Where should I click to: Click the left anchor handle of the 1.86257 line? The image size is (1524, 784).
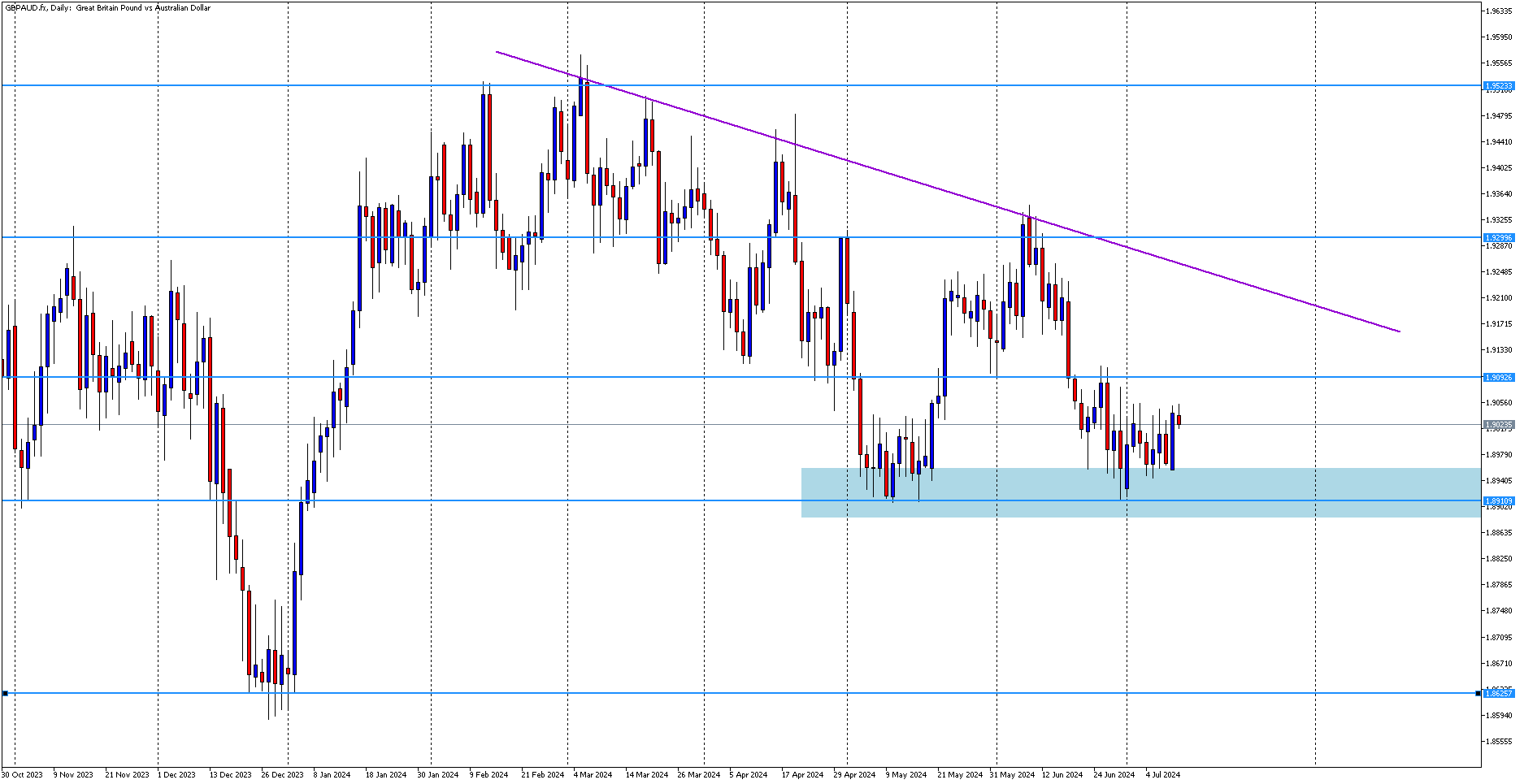point(5,693)
